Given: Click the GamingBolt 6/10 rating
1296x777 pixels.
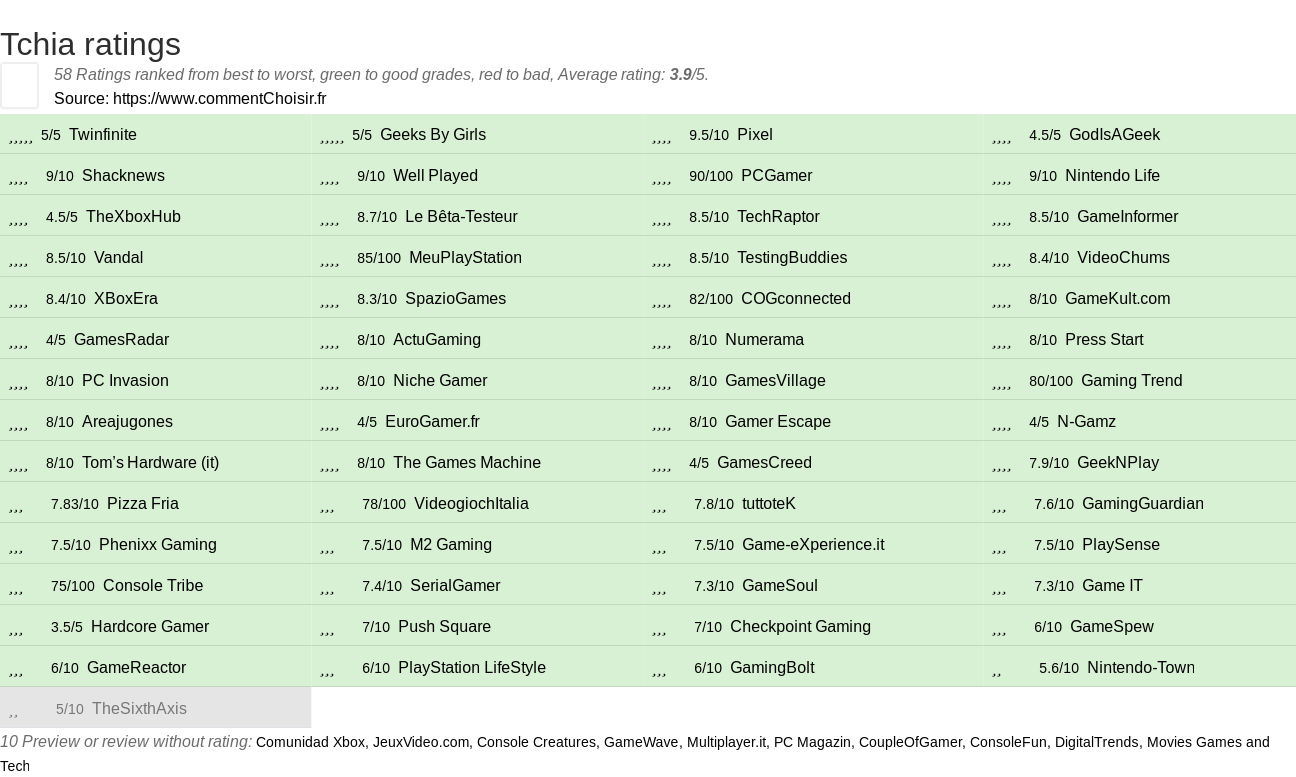Looking at the screenshot, I should [813, 667].
